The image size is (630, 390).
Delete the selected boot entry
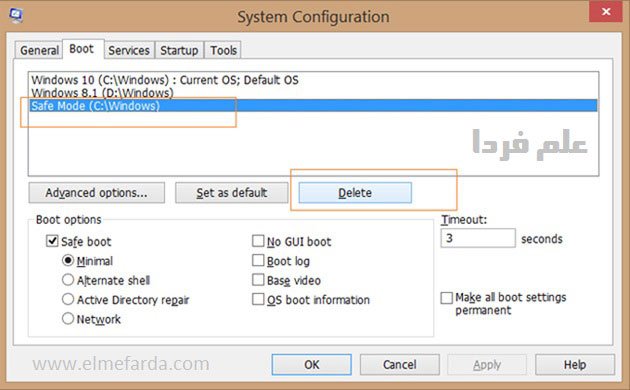tap(355, 193)
